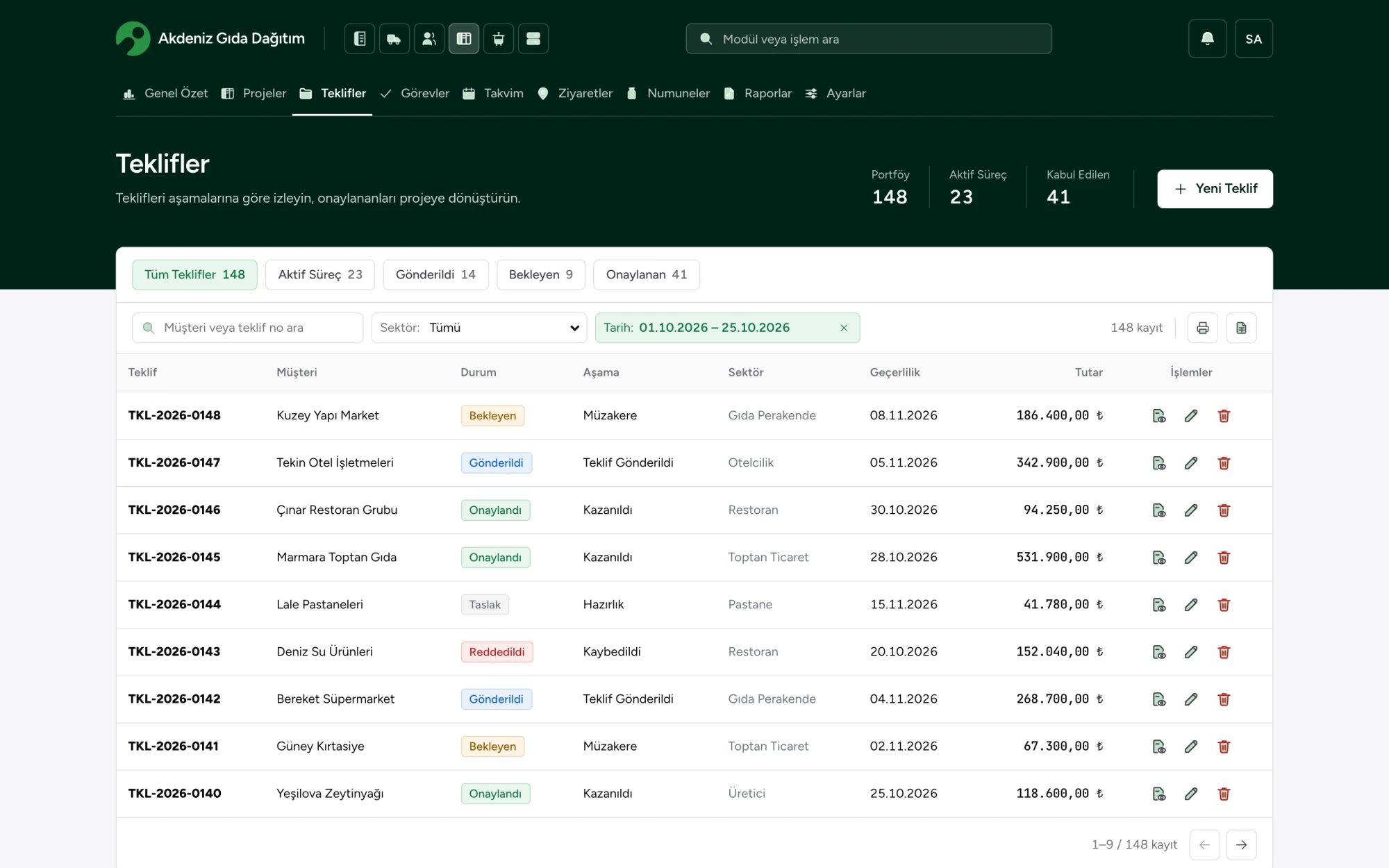
Task: Filter by Aktif Süreç 23 chip
Action: (x=320, y=275)
